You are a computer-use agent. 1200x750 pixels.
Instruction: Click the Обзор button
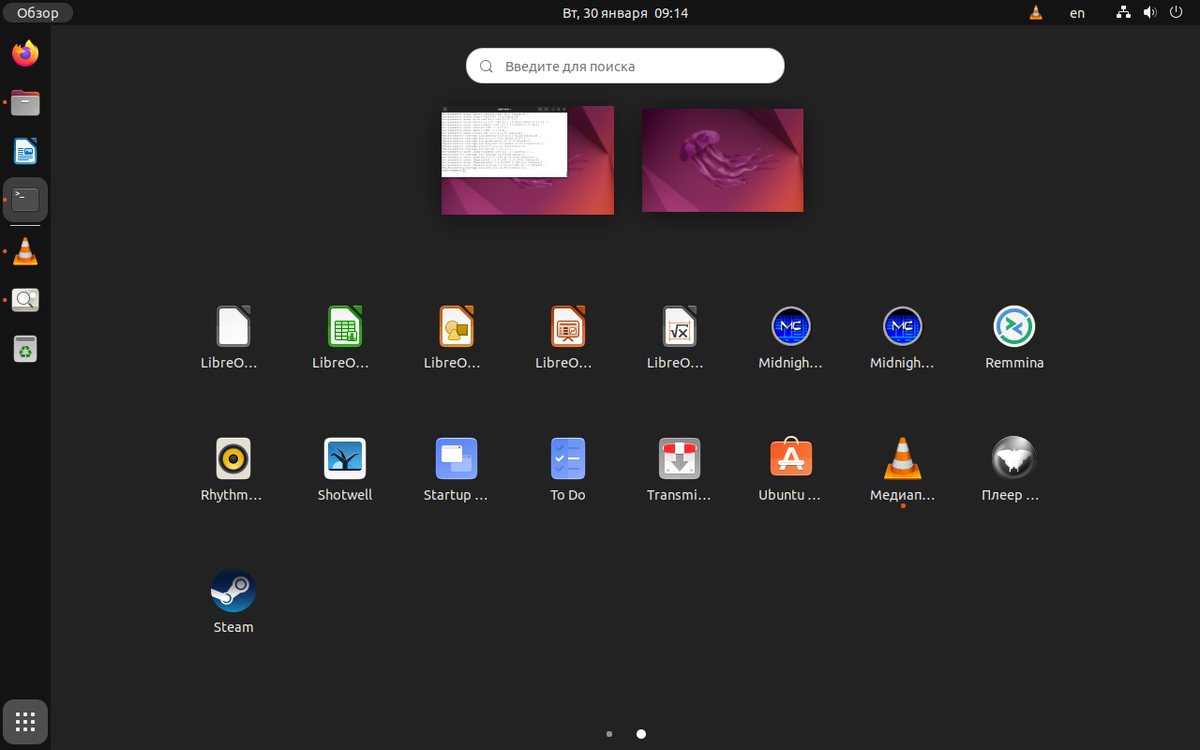(x=38, y=13)
